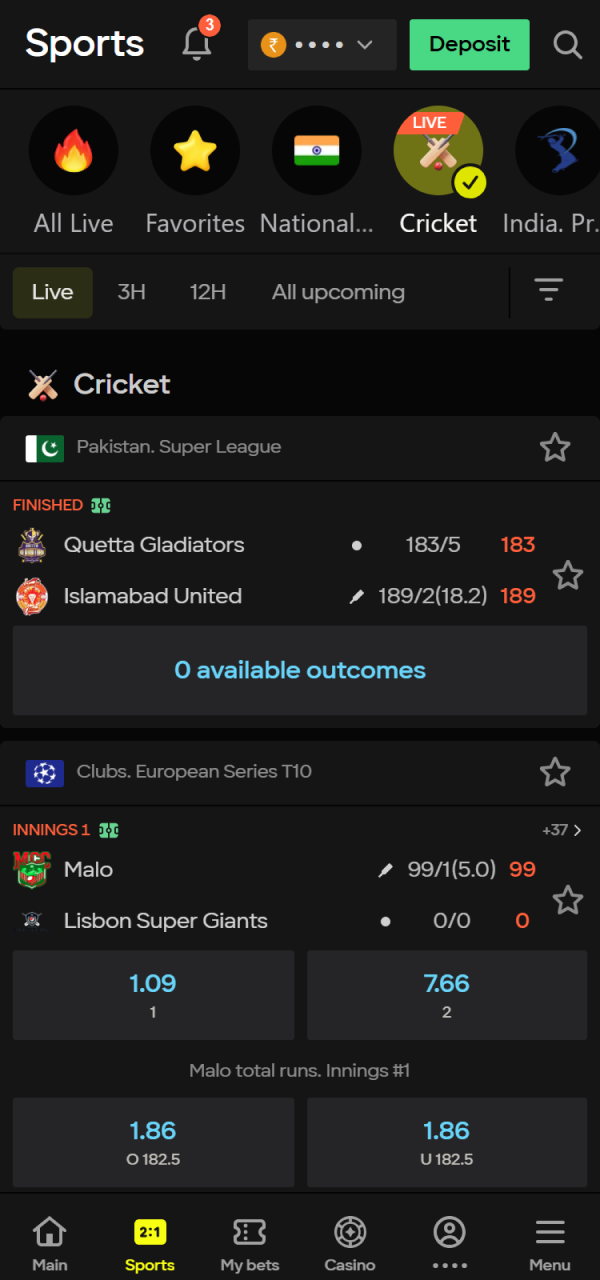This screenshot has width=600, height=1280.
Task: Select the All Live fire icon
Action: [73, 150]
